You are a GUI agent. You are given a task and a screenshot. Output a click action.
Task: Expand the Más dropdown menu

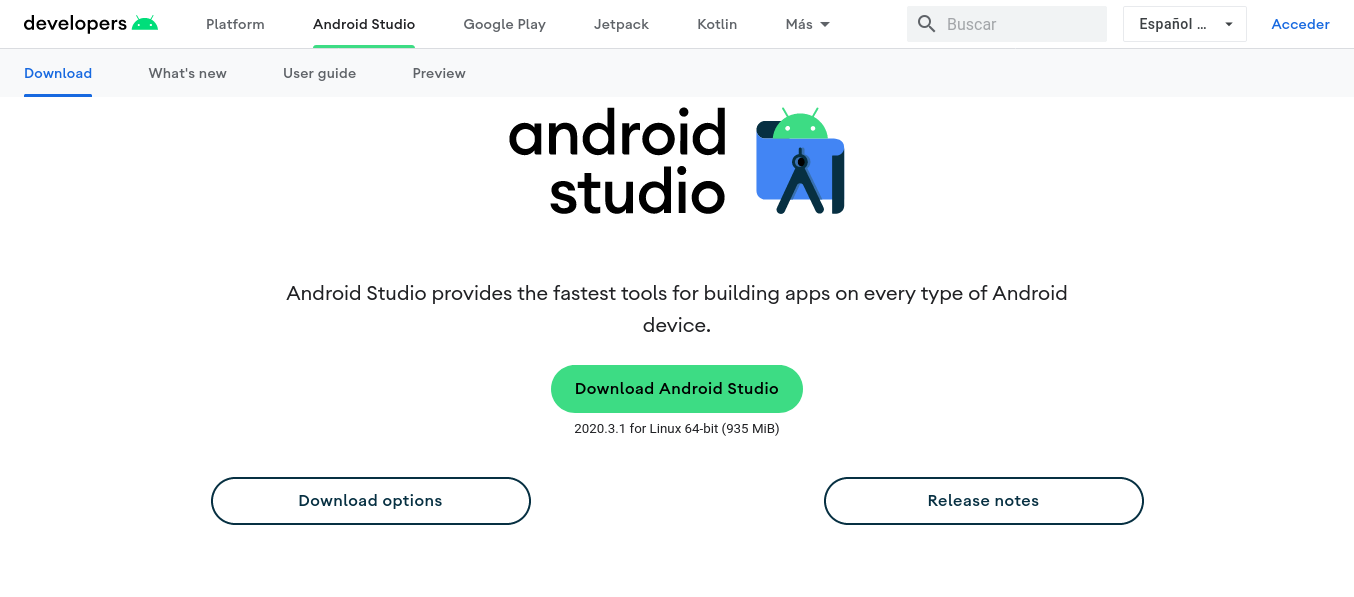[x=808, y=24]
